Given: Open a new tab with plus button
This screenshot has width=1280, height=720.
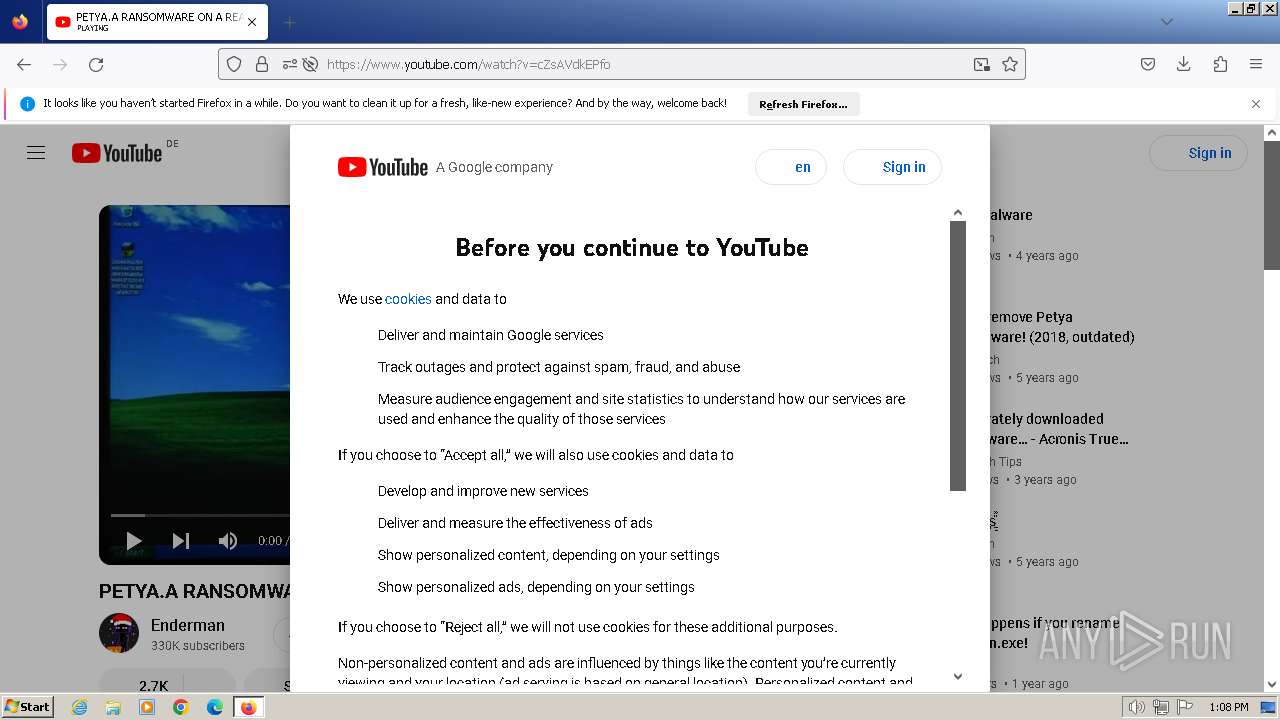Looking at the screenshot, I should click(289, 22).
